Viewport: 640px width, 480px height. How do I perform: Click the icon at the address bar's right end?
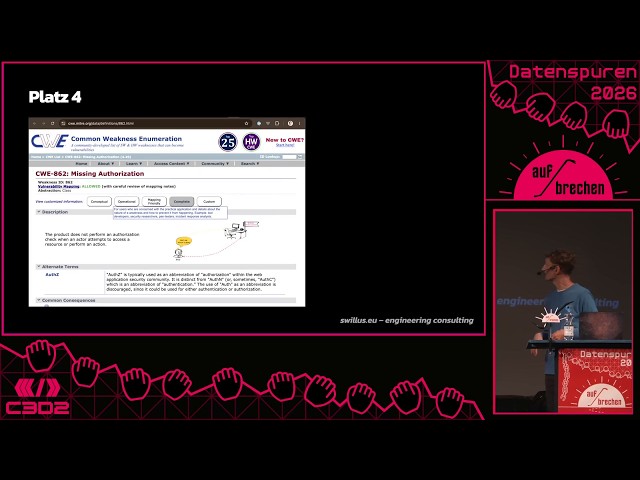[246, 123]
